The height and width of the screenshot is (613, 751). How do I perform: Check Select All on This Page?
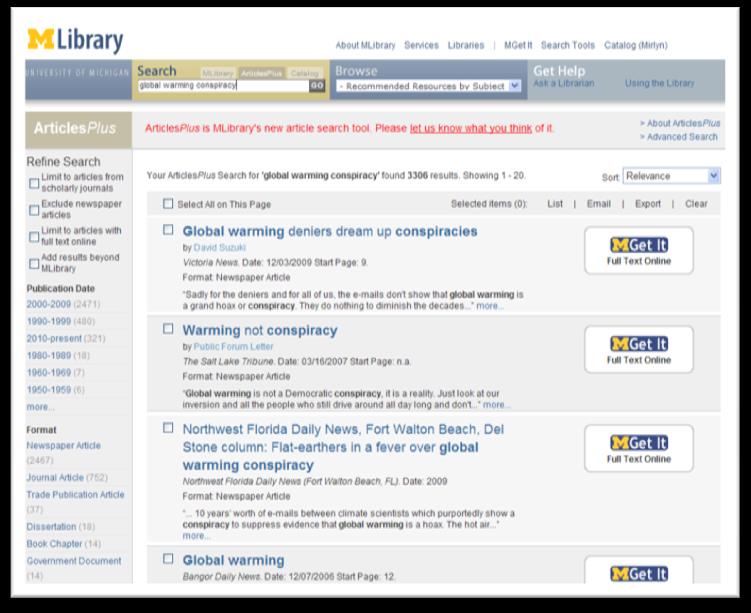pyautogui.click(x=168, y=204)
